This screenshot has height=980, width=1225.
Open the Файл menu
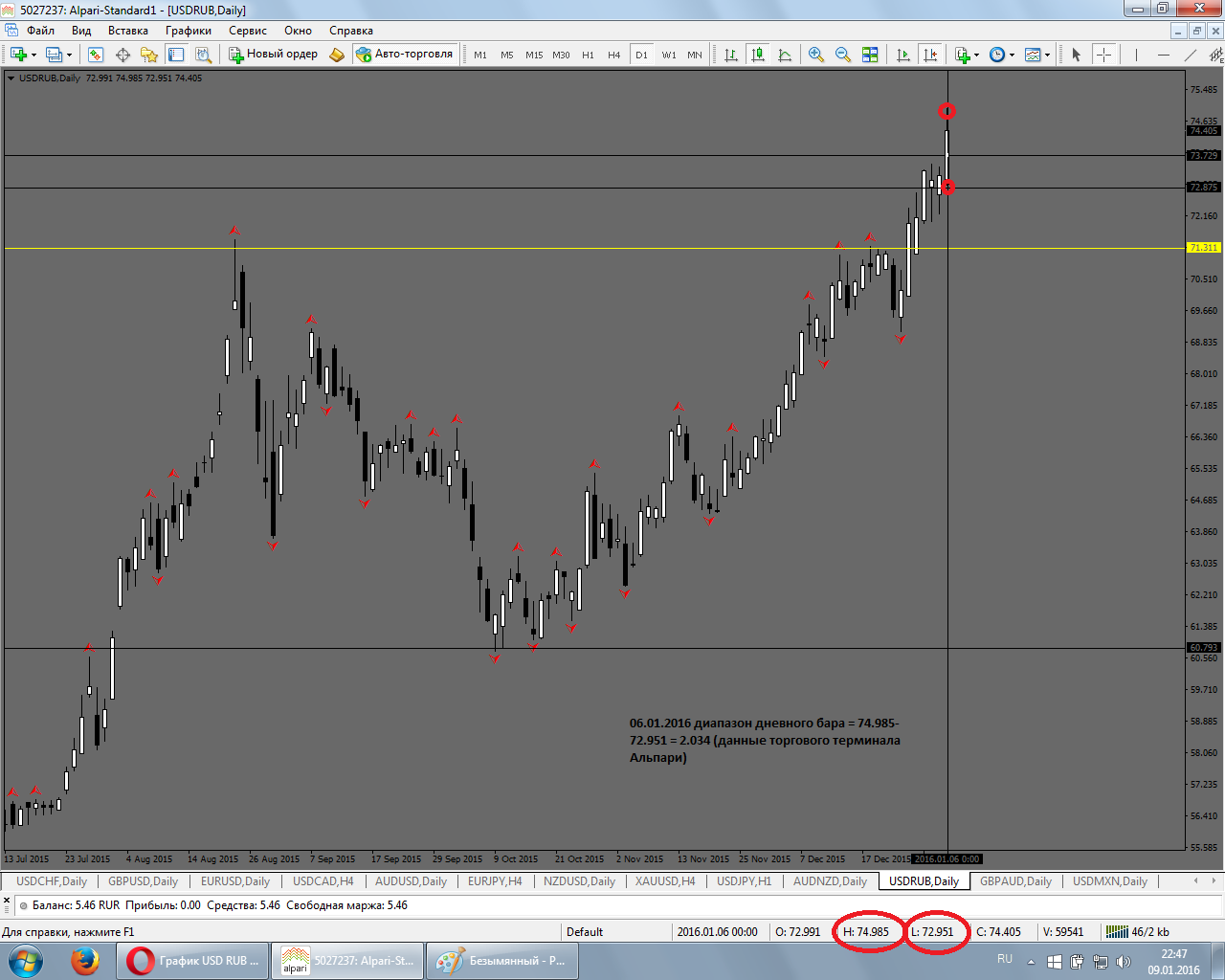40,31
